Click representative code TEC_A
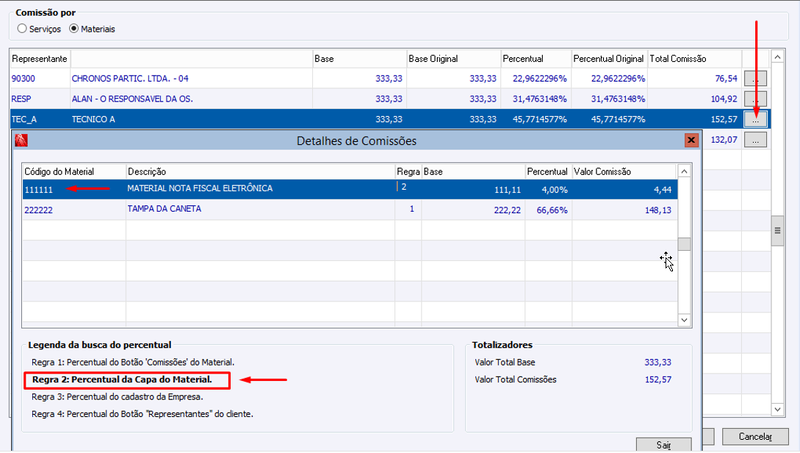This screenshot has width=800, height=453. (24, 119)
